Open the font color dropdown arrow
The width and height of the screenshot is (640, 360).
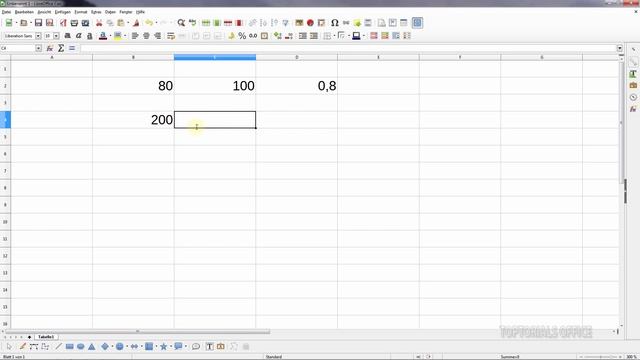pos(110,36)
